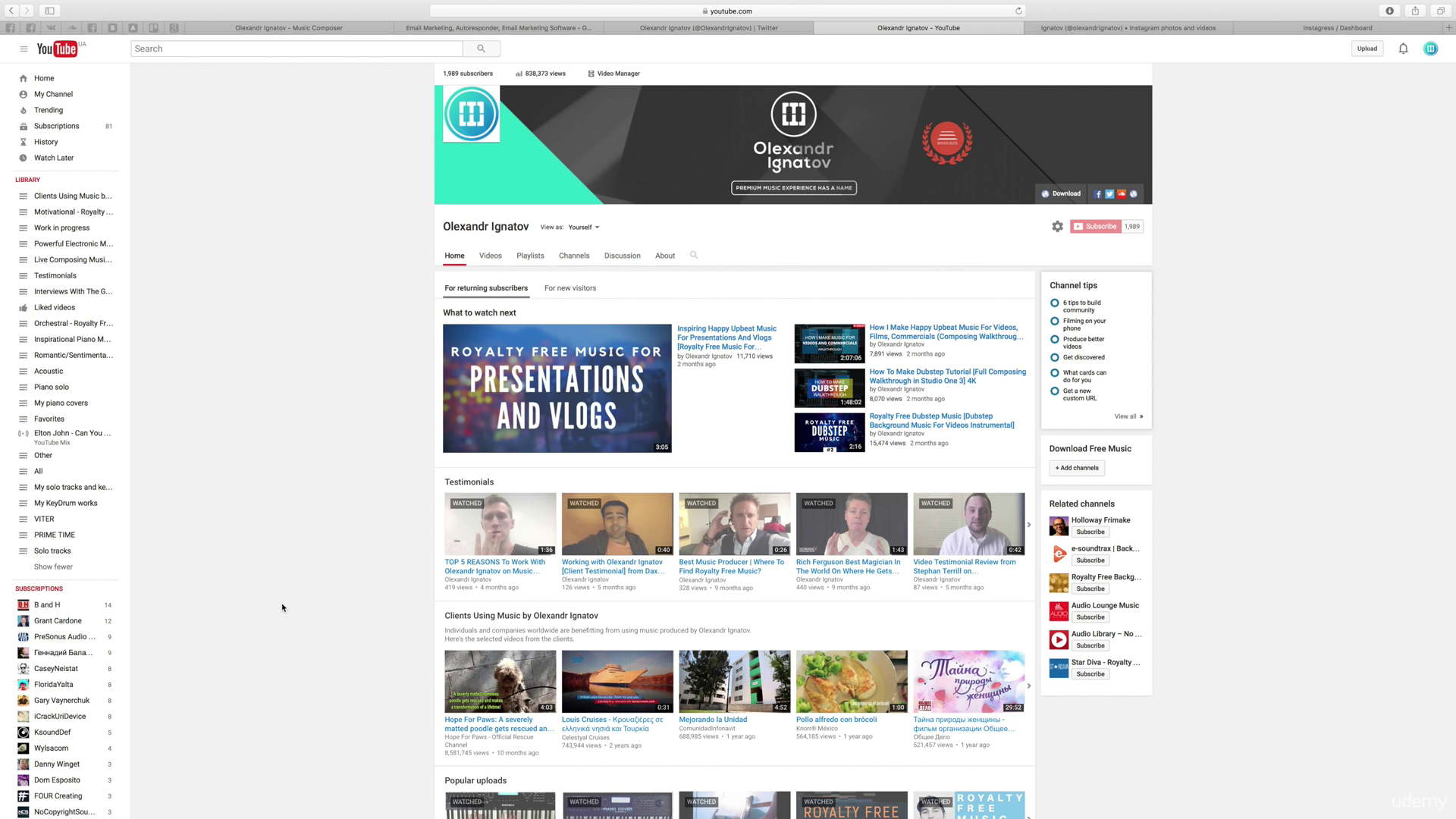Click in the YouTube search field
This screenshot has height=819, width=1456.
click(x=296, y=49)
